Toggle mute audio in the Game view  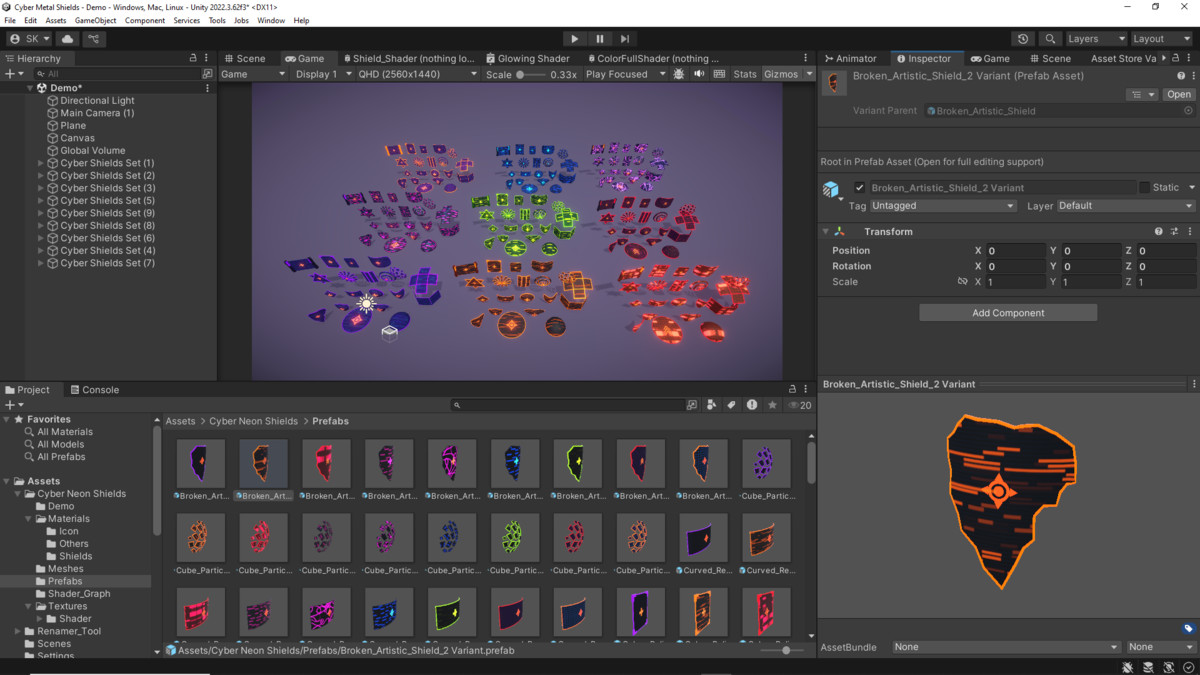pos(699,73)
